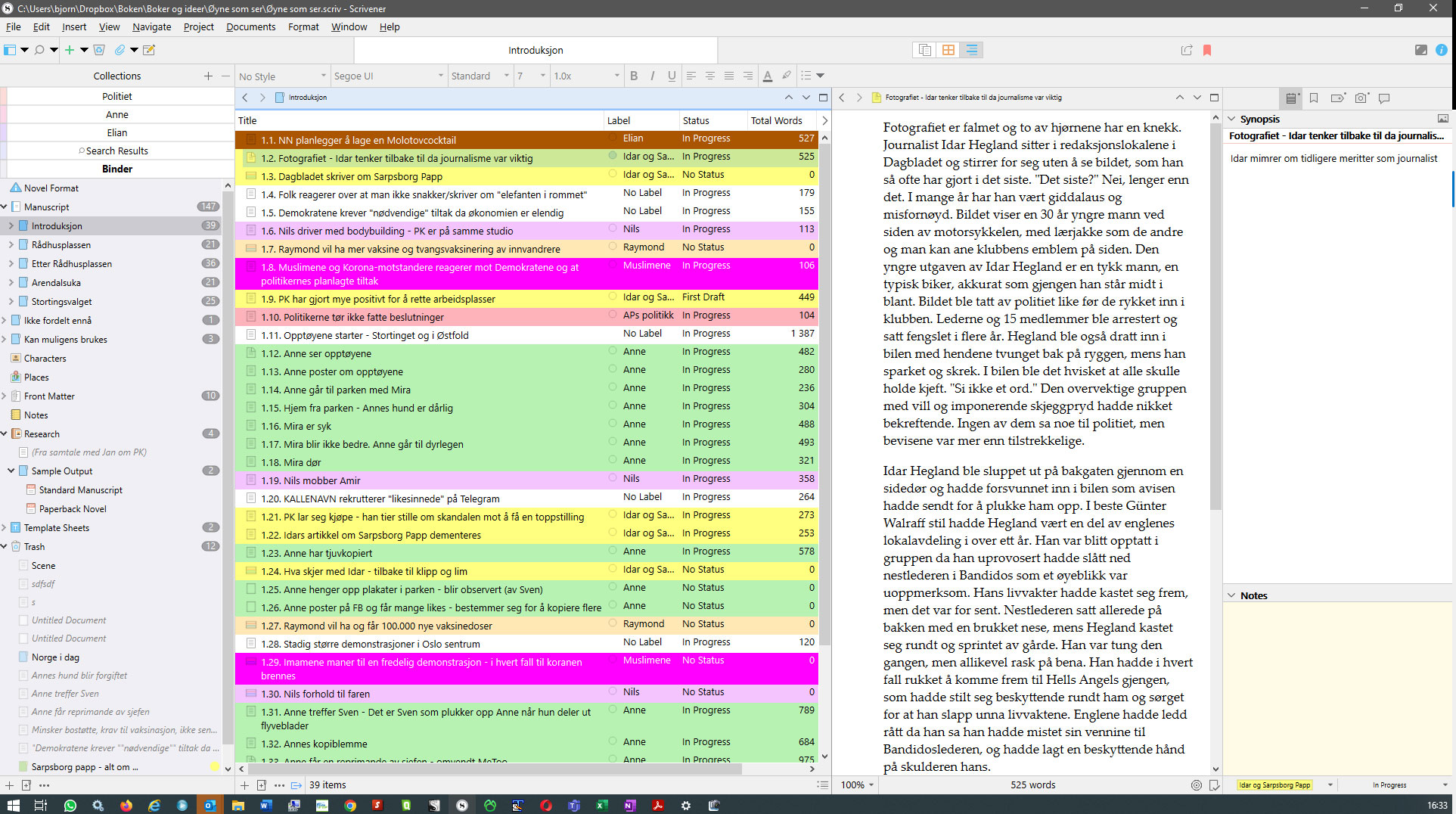This screenshot has height=814, width=1456.
Task: Add a new collection with the plus
Action: (208, 76)
